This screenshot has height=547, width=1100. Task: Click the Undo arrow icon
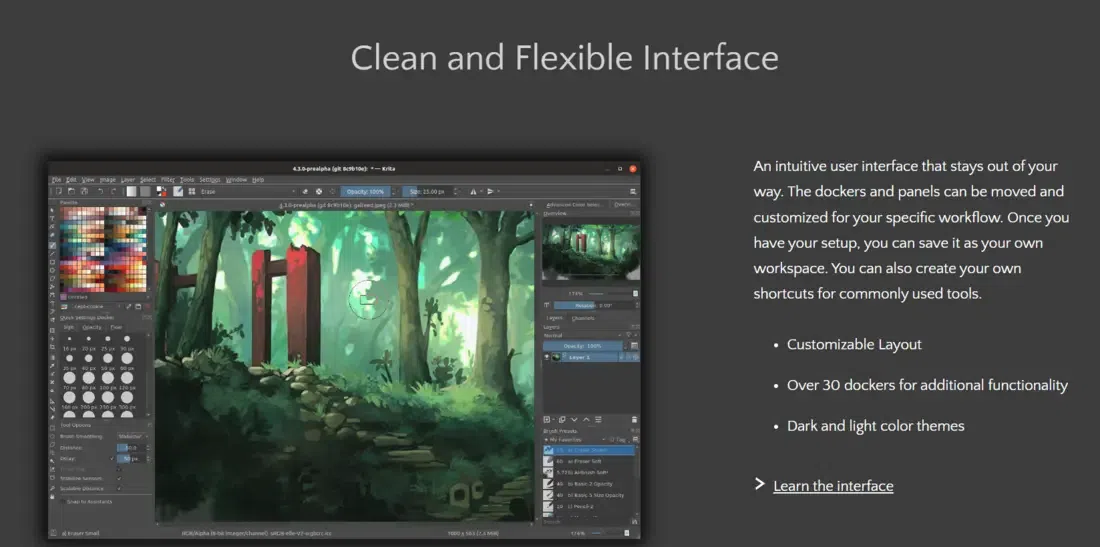pos(100,191)
